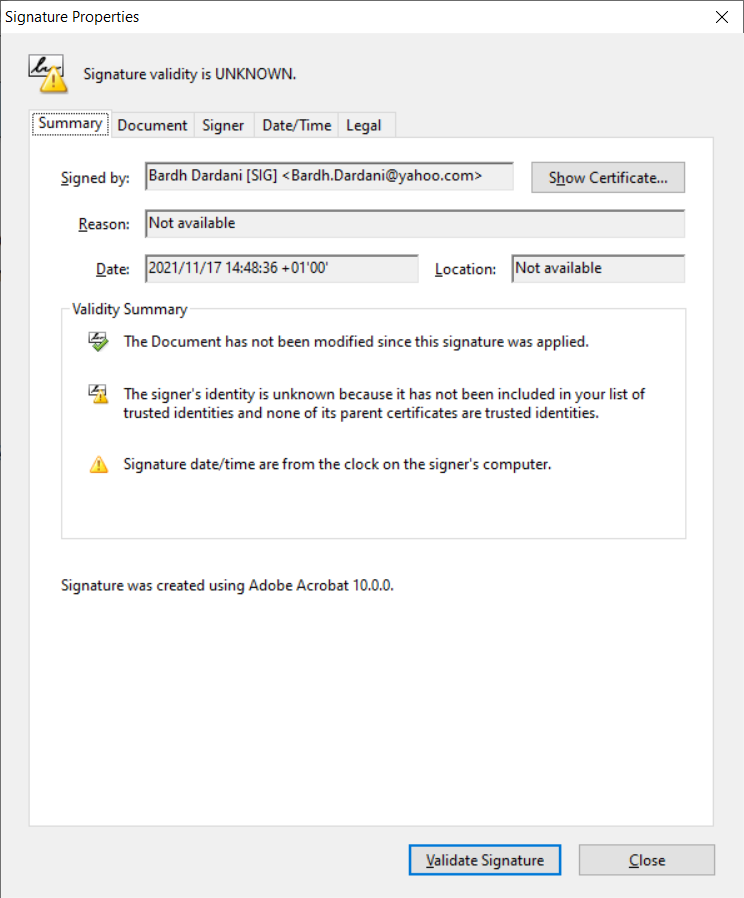
Task: Click the 'Location:' label
Action: pos(465,269)
